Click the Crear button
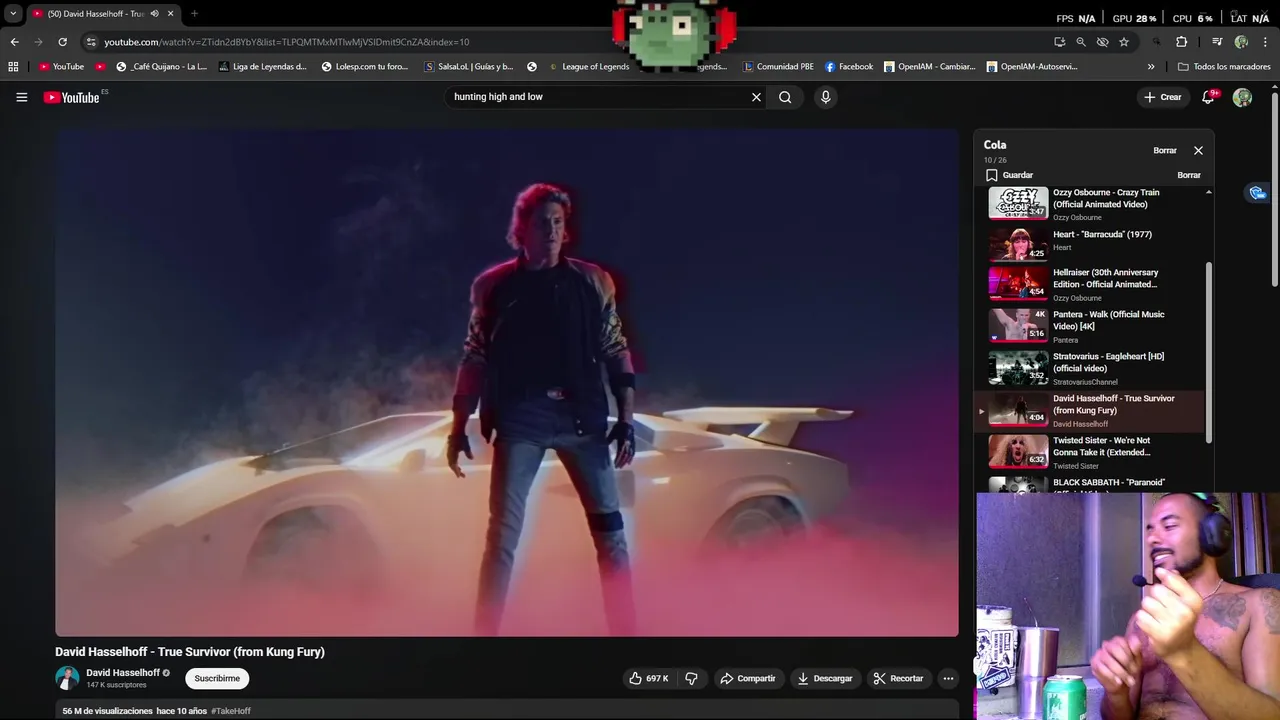The width and height of the screenshot is (1280, 720). click(1163, 97)
